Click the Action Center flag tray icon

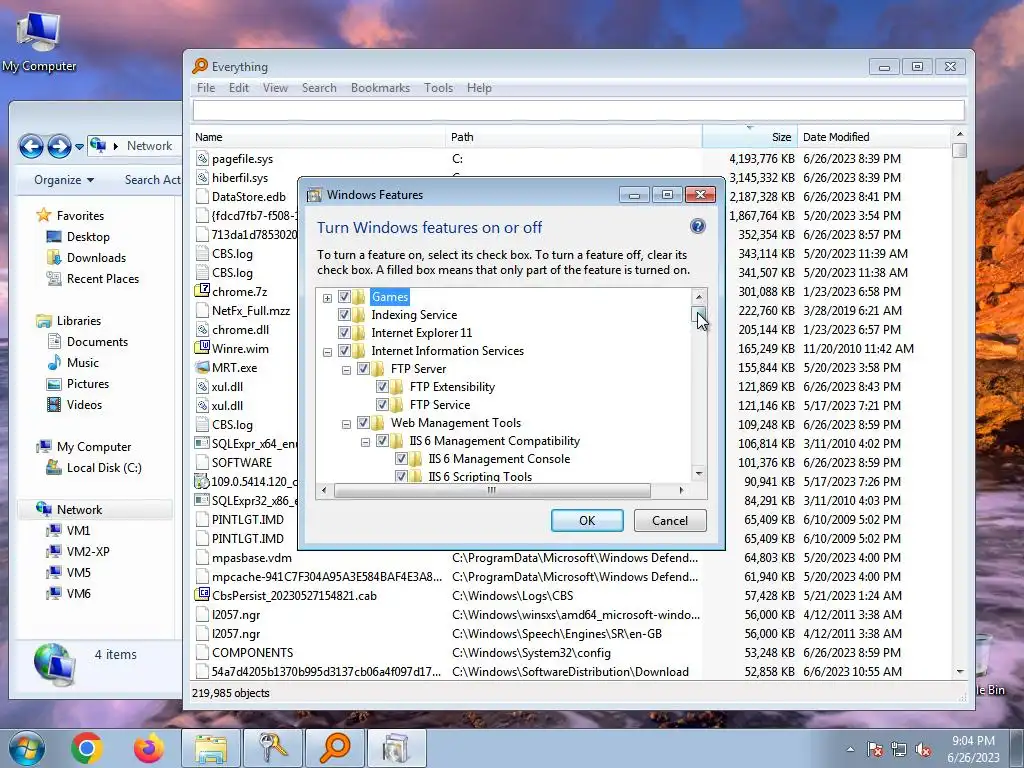(x=875, y=749)
